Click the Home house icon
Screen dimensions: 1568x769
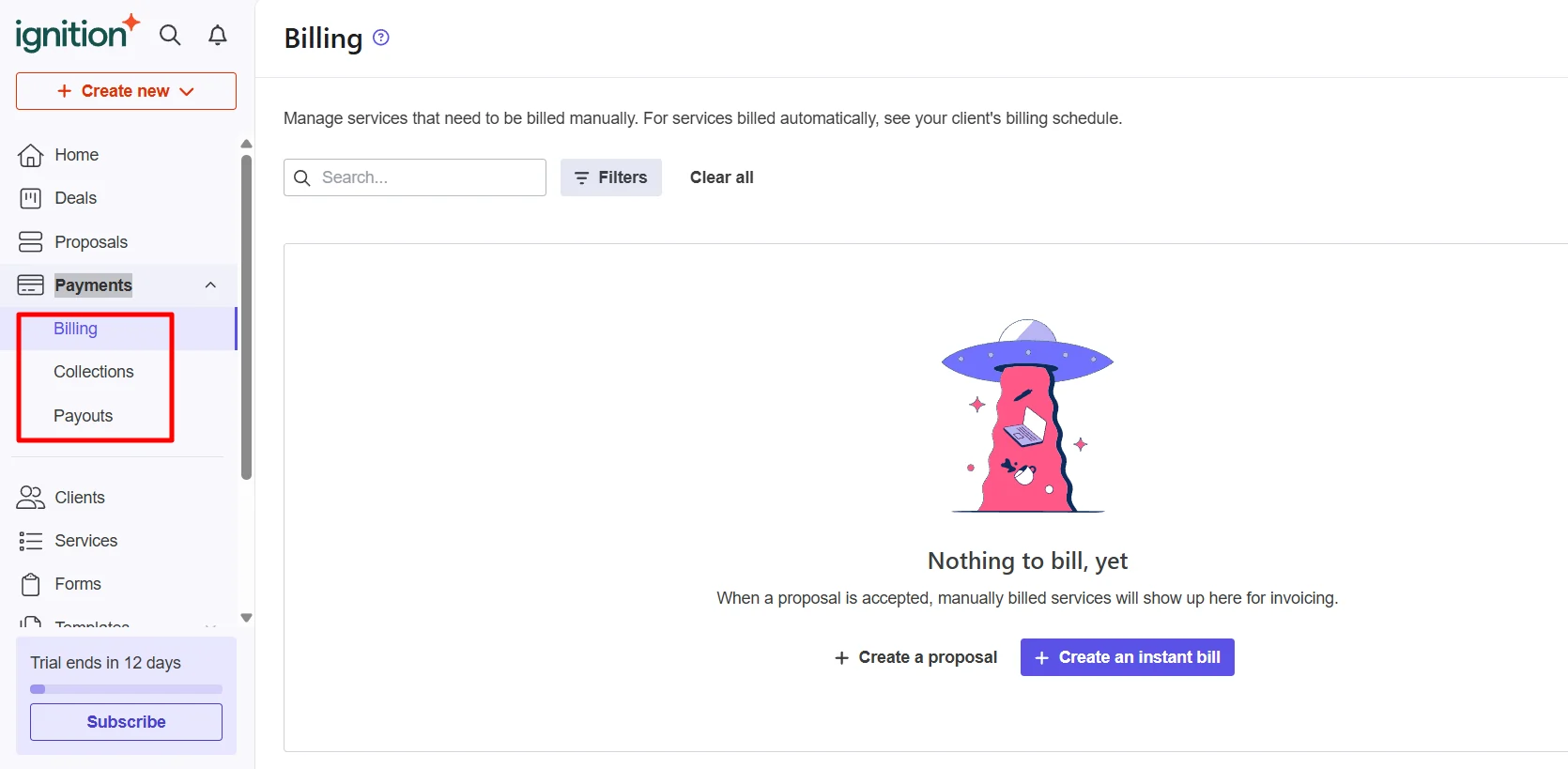coord(31,155)
